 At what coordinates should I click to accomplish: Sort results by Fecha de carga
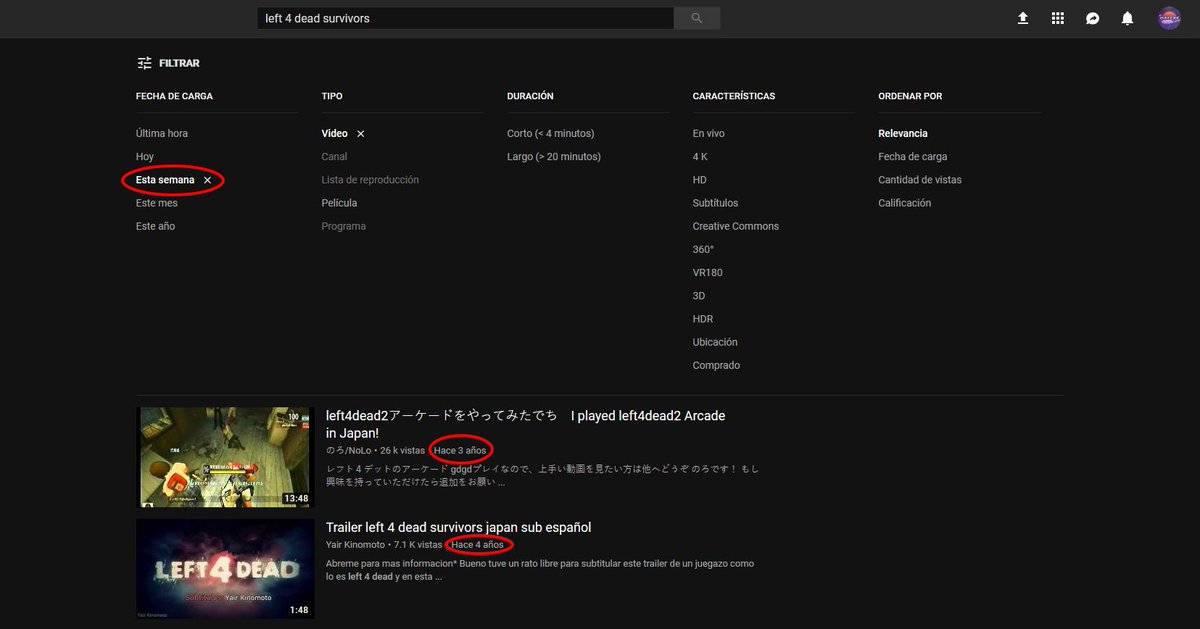tap(913, 157)
